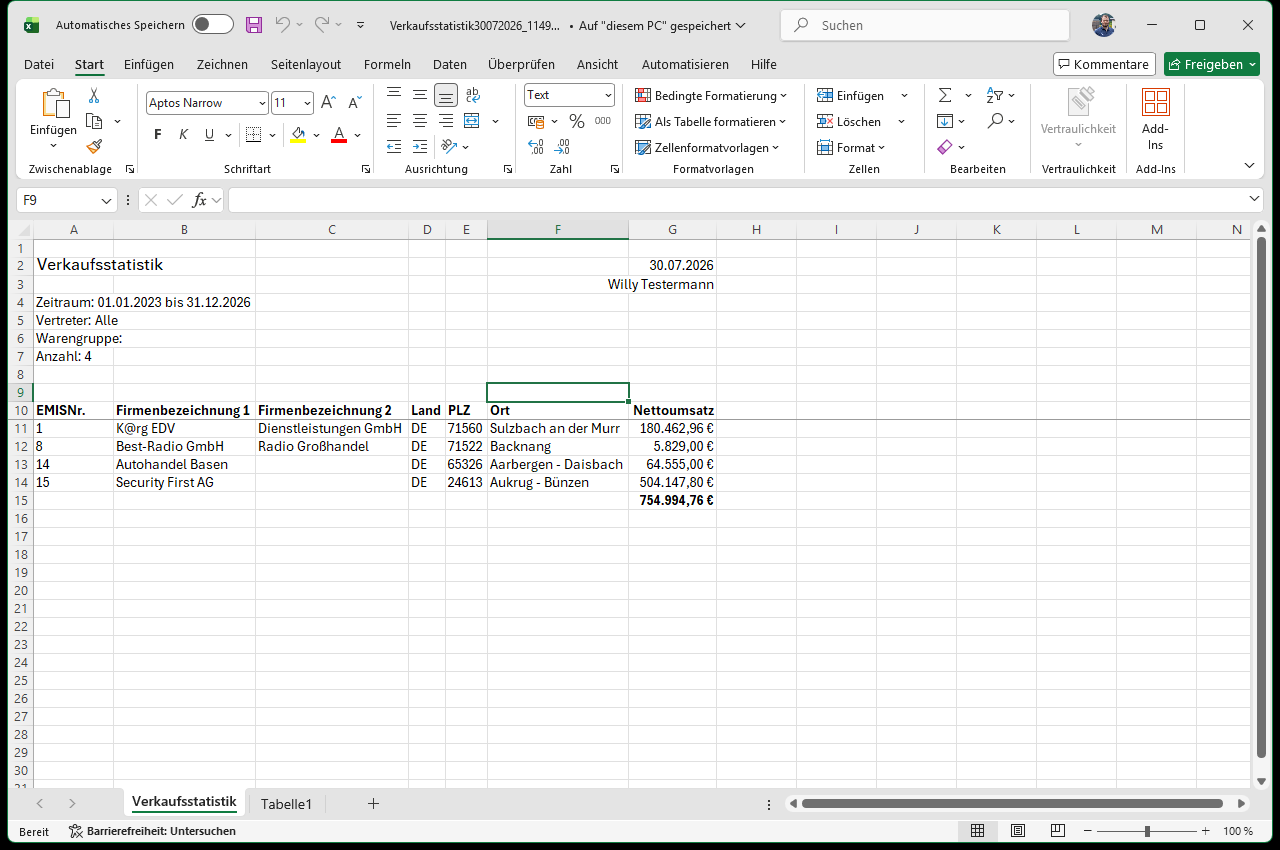
Task: Open the Add-Ins button
Action: click(1155, 120)
